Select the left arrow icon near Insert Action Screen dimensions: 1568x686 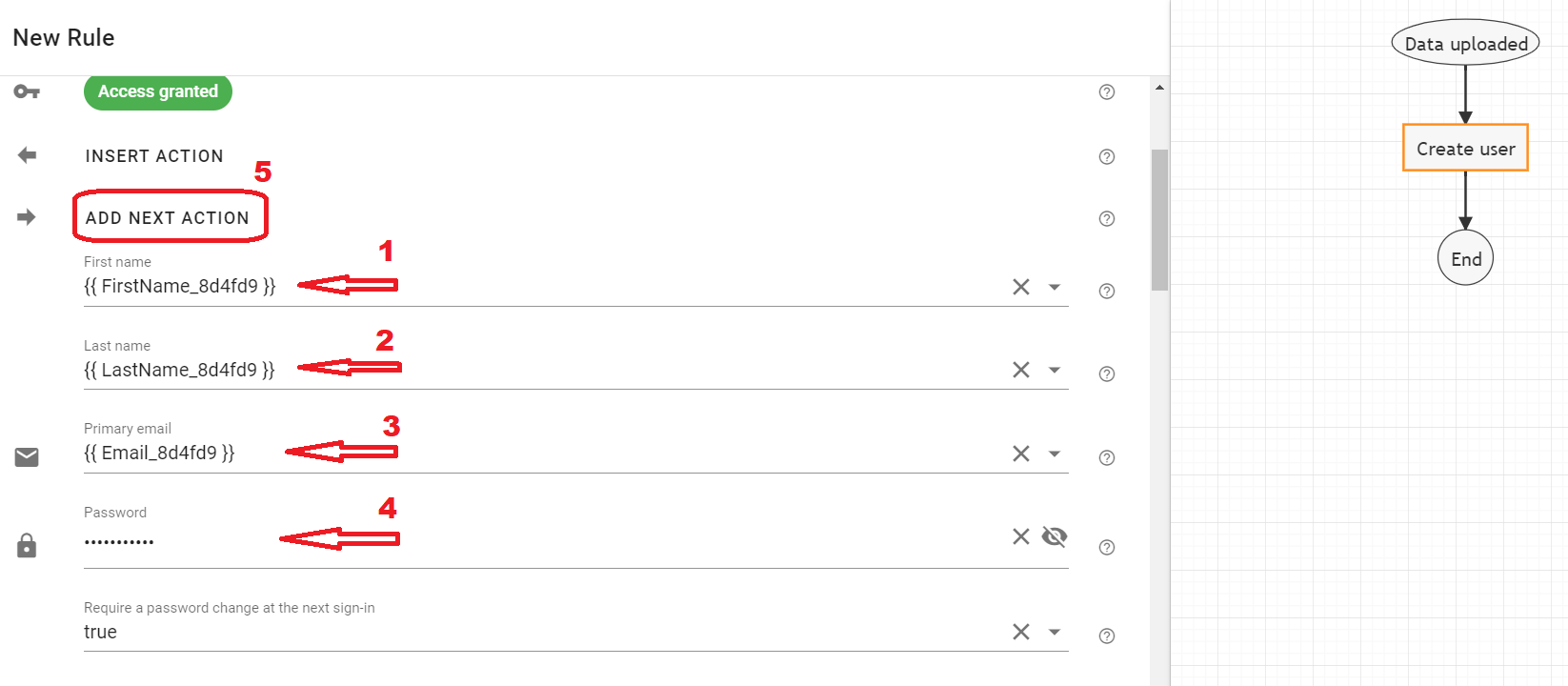tap(27, 155)
